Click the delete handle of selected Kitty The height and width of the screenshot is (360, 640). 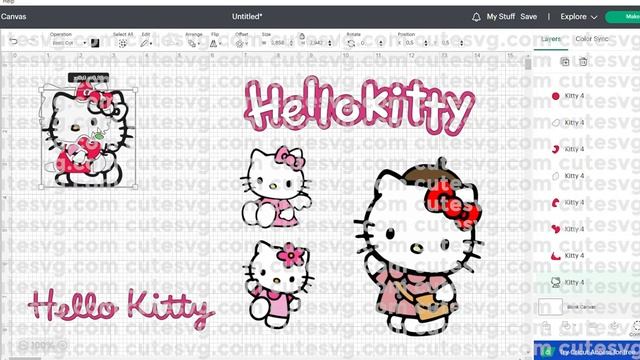(41, 90)
